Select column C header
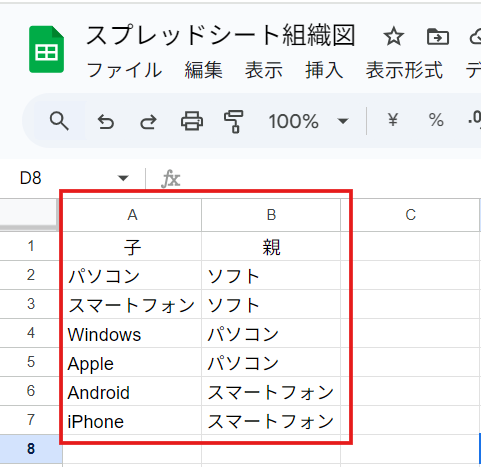This screenshot has height=467, width=481. (410, 215)
